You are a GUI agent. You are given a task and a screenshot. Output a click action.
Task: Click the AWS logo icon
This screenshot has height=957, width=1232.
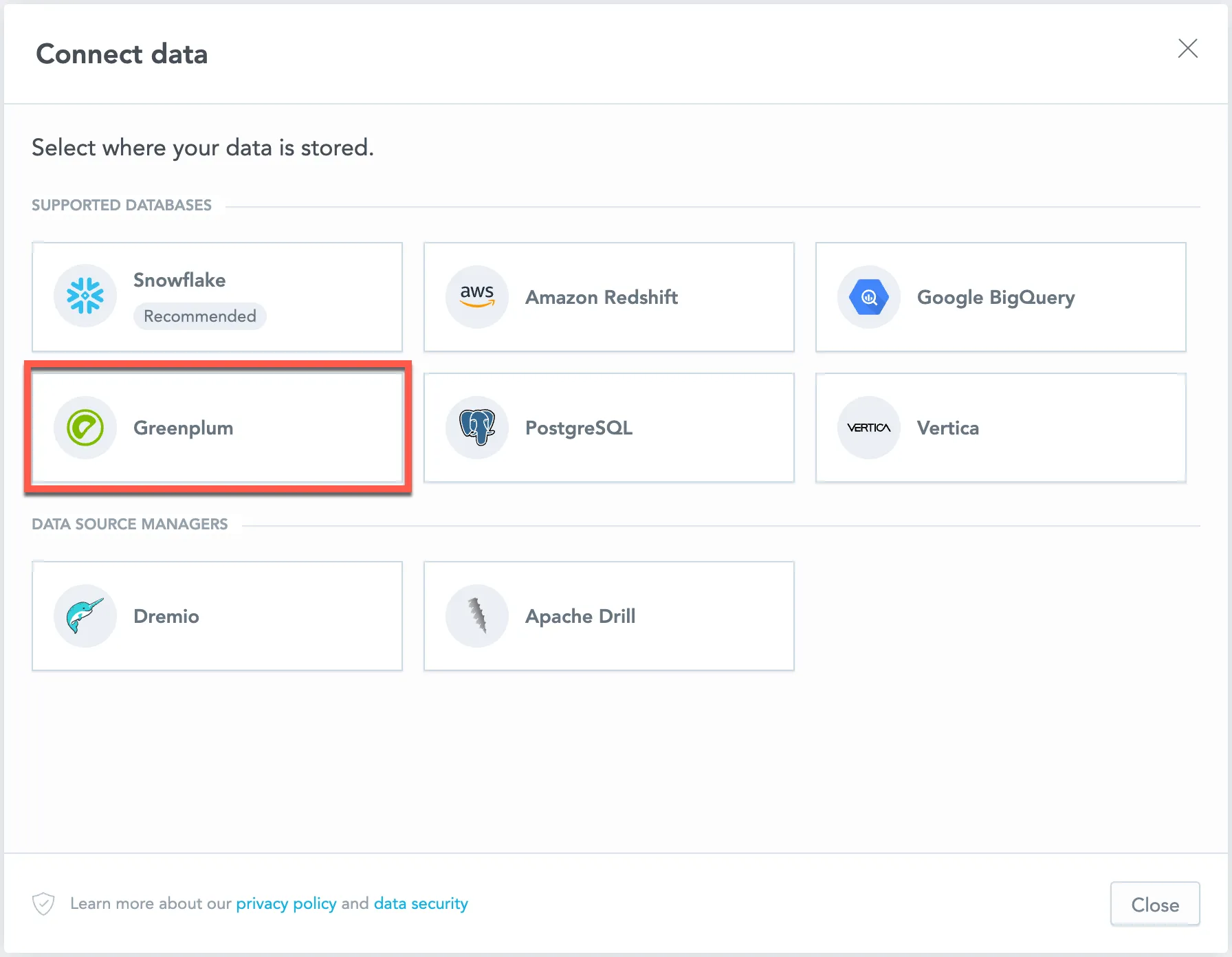[477, 296]
